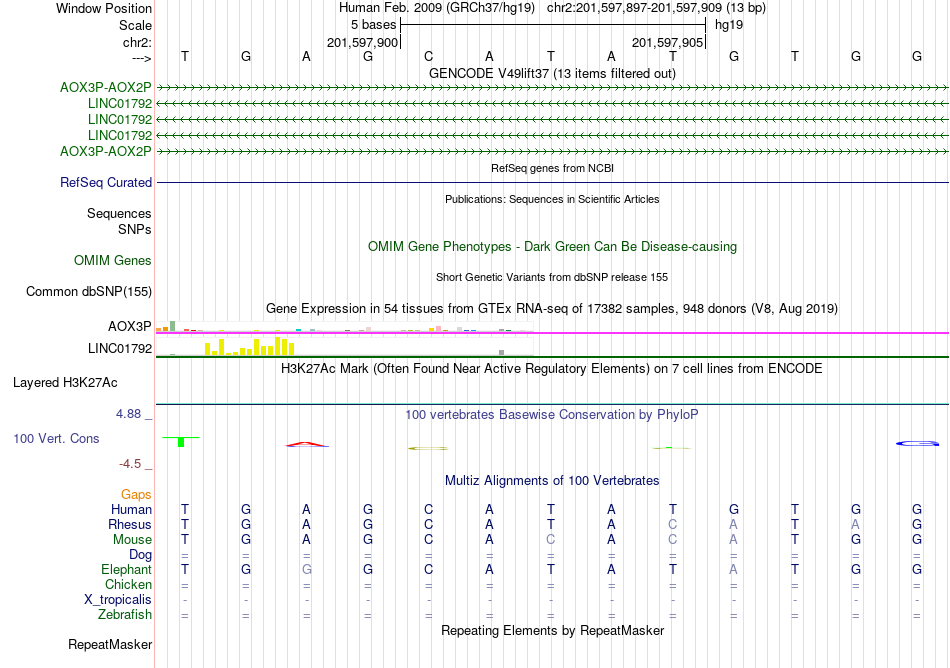Click the 'hg19' label beside the scale bar
Viewport: 950px width, 668px height.
click(x=729, y=25)
